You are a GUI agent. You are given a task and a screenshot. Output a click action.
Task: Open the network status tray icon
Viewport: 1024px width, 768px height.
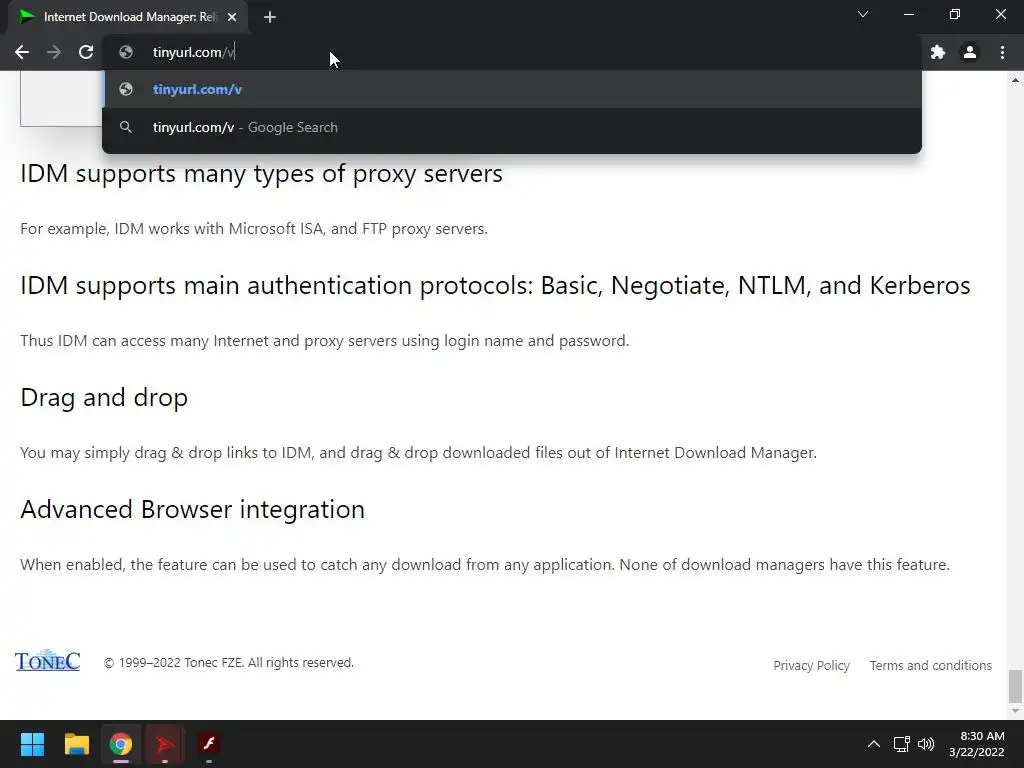point(901,744)
